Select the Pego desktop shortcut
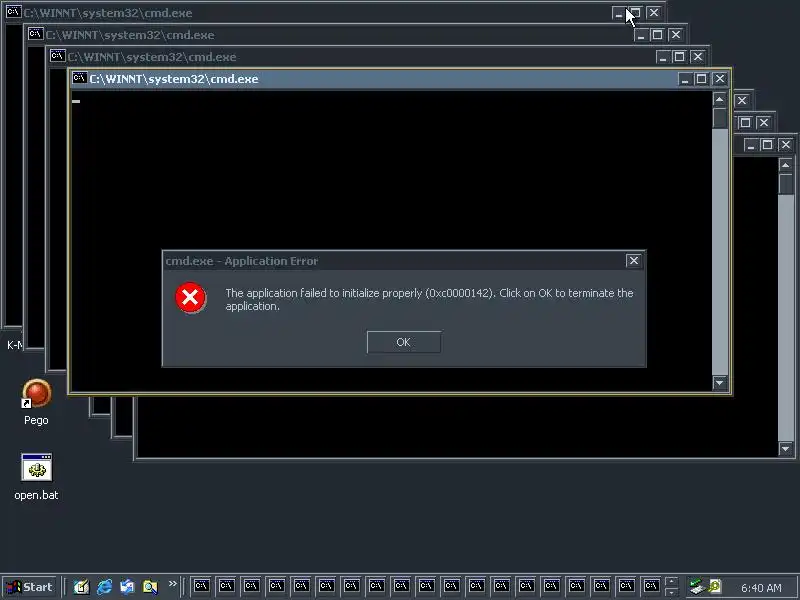Viewport: 800px width, 600px height. (36, 402)
